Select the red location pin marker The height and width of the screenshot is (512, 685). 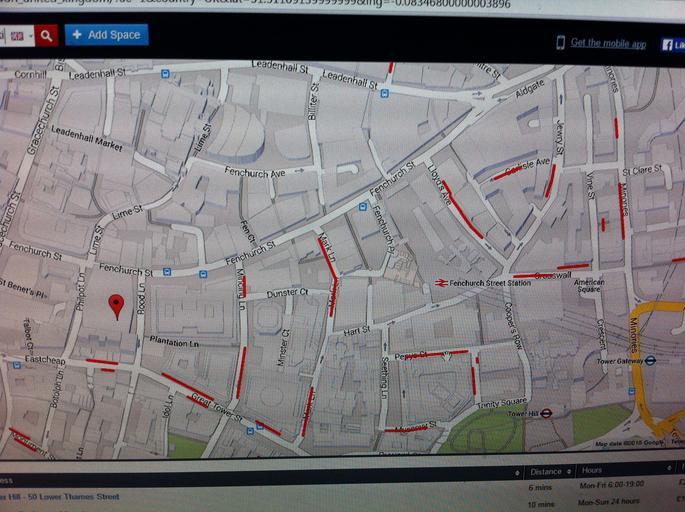click(x=116, y=305)
